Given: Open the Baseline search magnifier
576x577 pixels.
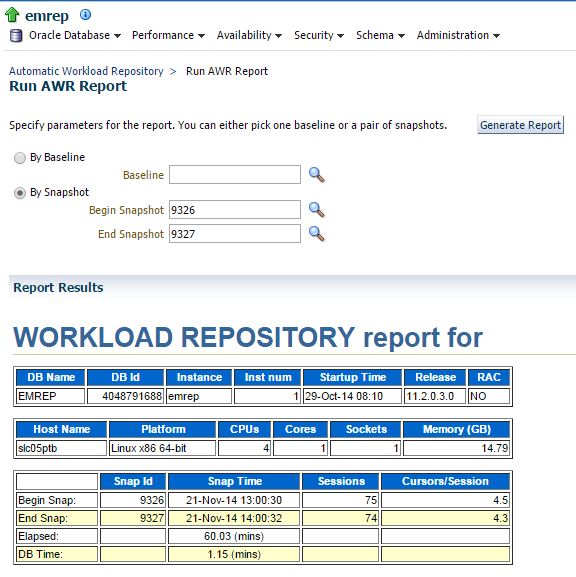Looking at the screenshot, I should 317,175.
